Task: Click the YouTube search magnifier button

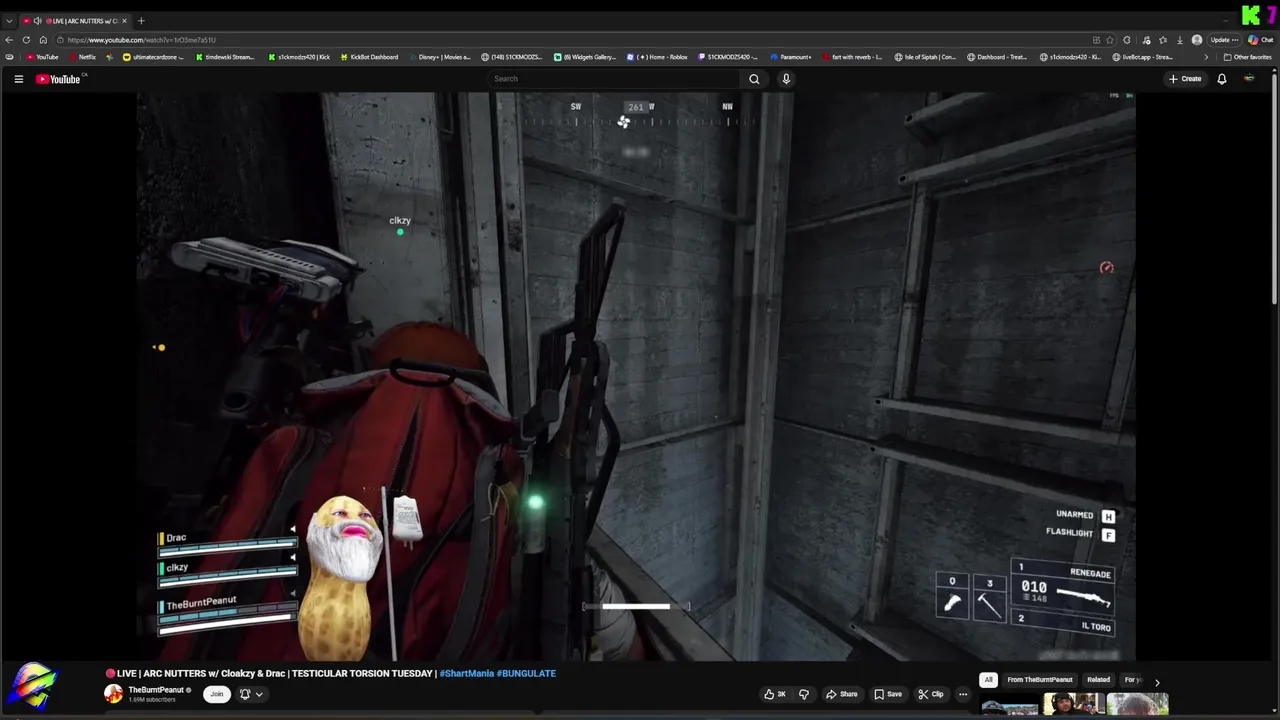Action: 754,79
